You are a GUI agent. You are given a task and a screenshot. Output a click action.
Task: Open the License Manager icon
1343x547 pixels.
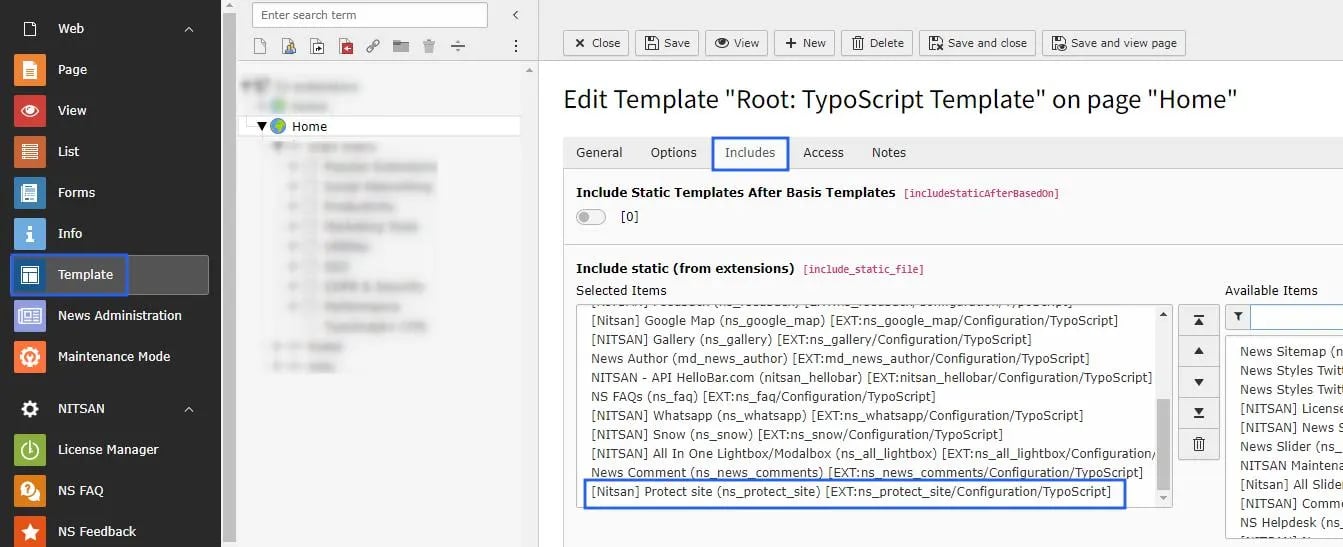30,450
